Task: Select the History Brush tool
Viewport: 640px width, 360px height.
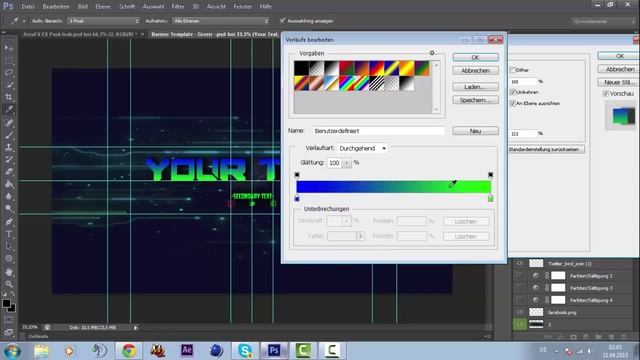Action: [x=9, y=159]
